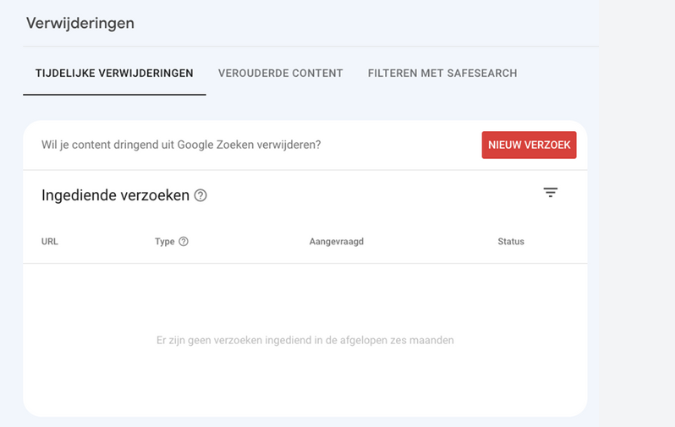Click divider line under Verwijderingen title
This screenshot has height=427, width=675.
(x=311, y=46)
